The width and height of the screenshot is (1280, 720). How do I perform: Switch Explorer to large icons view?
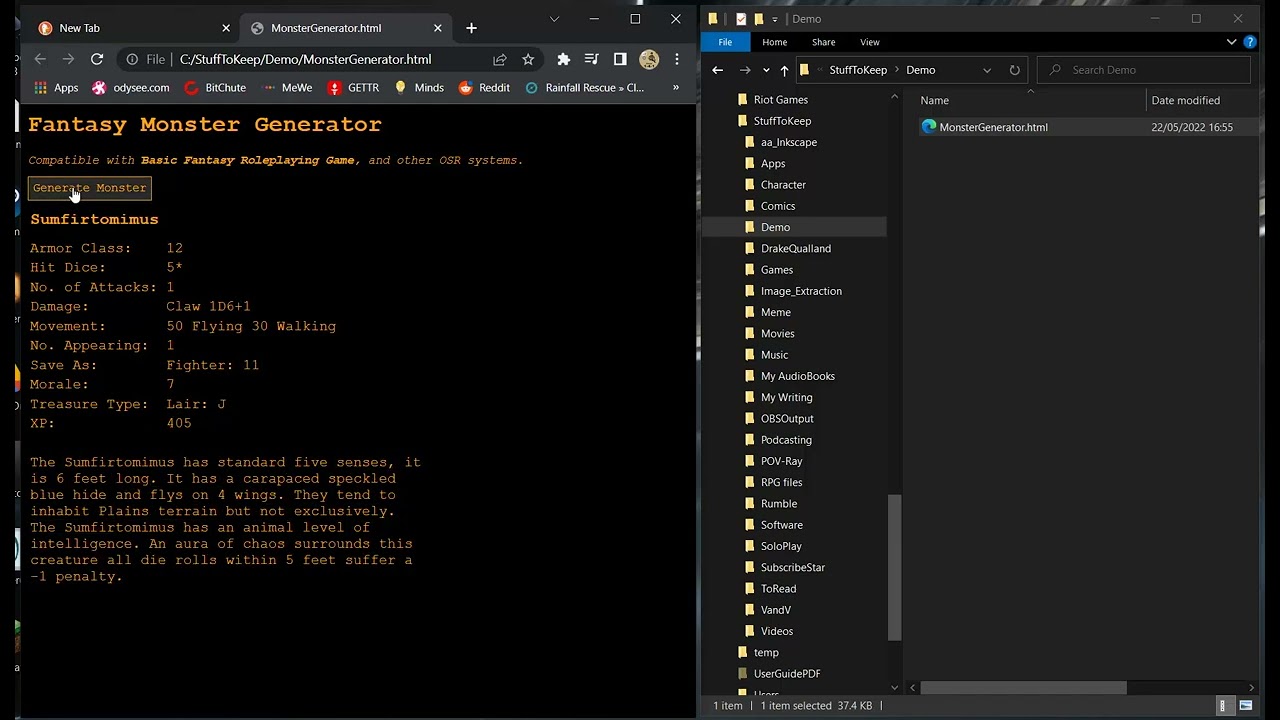point(1245,706)
